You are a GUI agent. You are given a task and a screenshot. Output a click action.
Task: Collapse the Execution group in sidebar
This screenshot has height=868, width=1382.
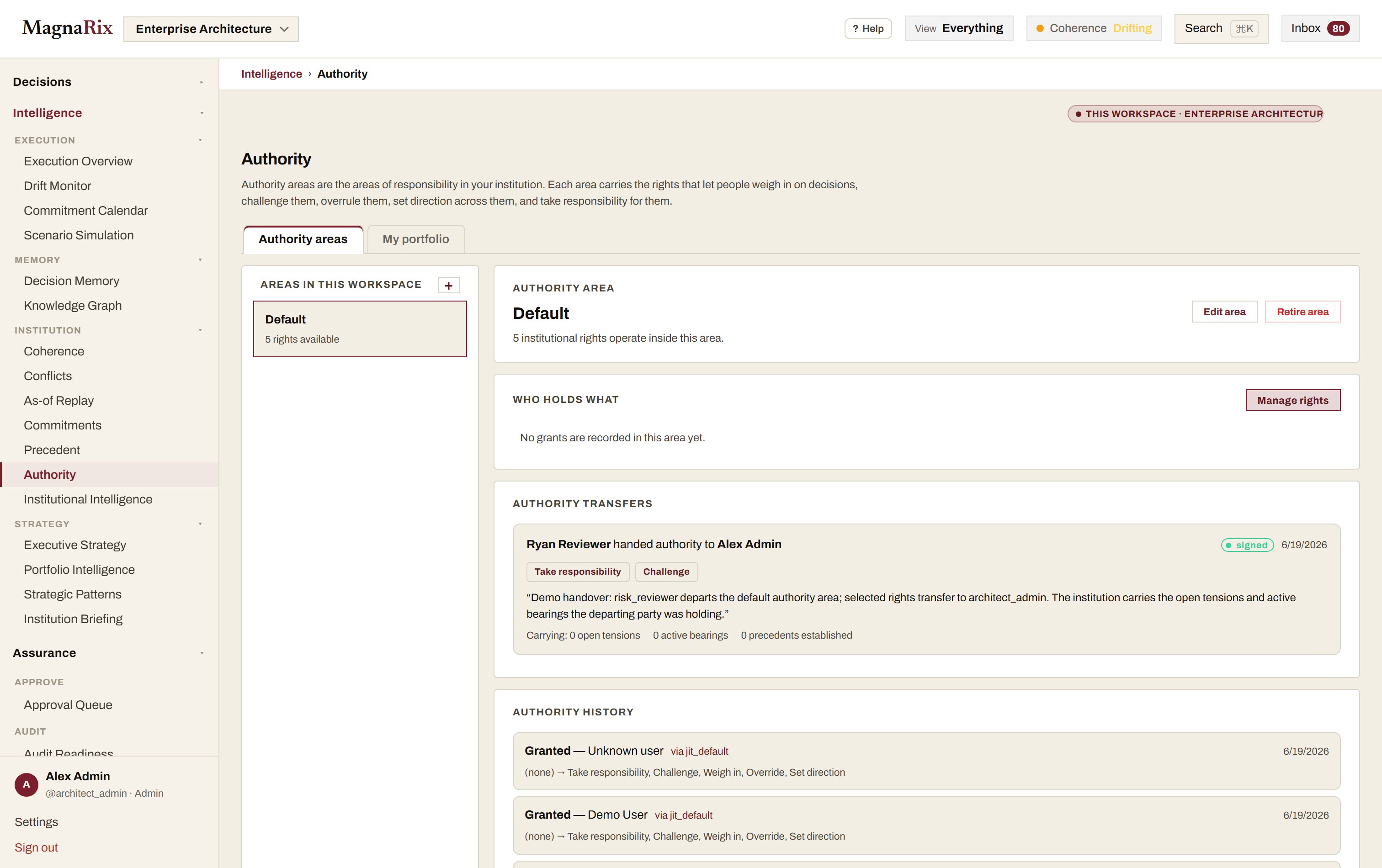click(200, 140)
